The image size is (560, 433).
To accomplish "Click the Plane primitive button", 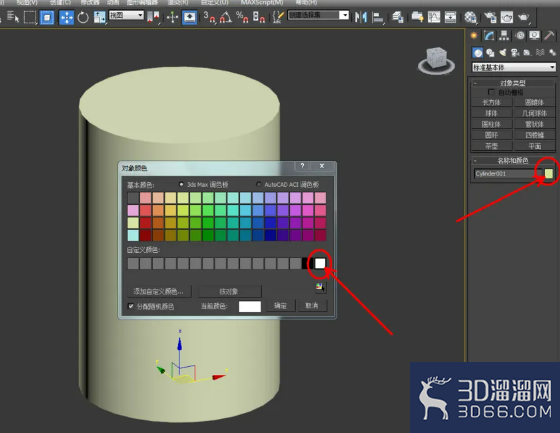I will coord(534,146).
